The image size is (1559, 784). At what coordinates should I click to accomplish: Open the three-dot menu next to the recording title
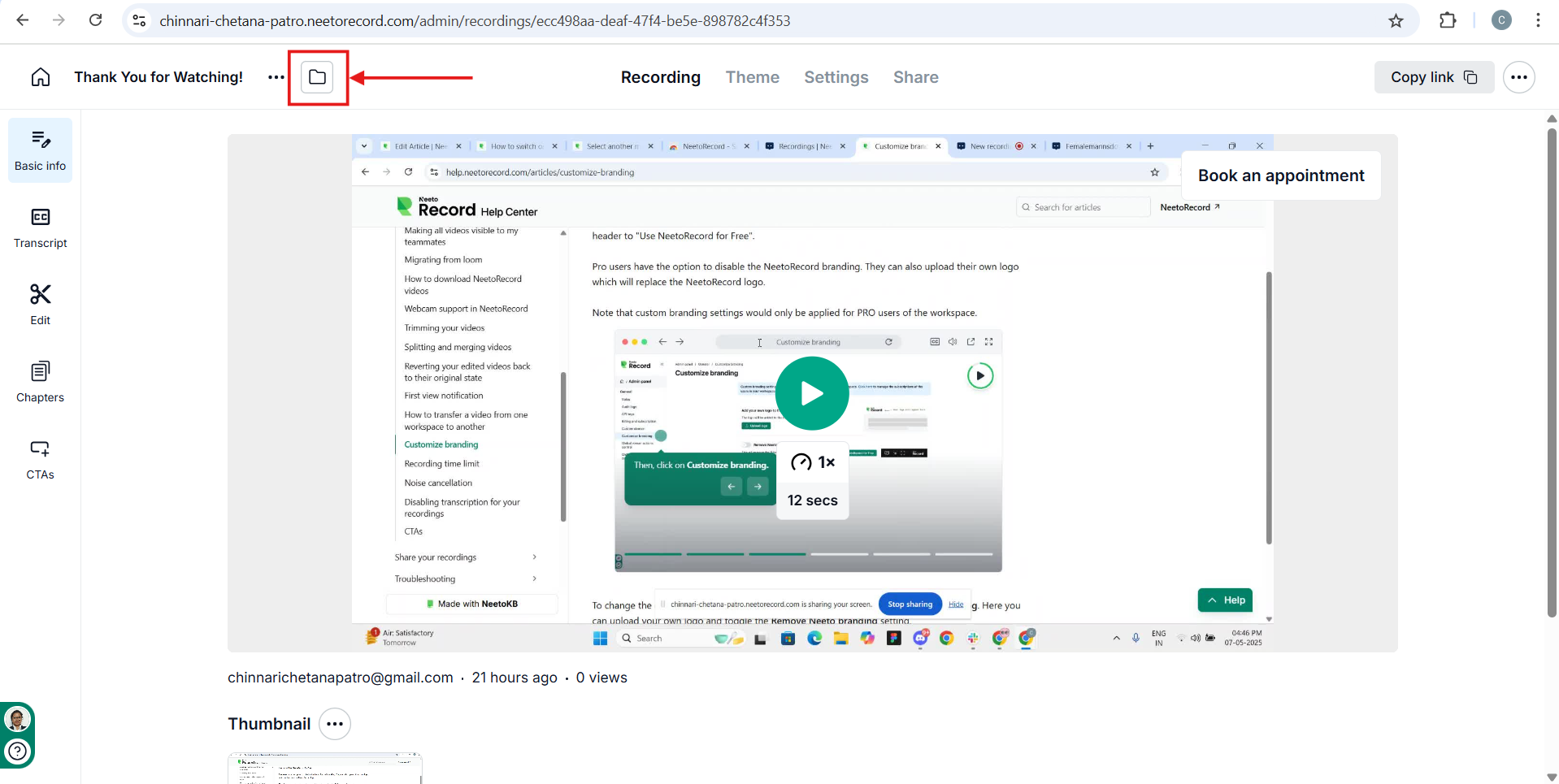(x=276, y=77)
